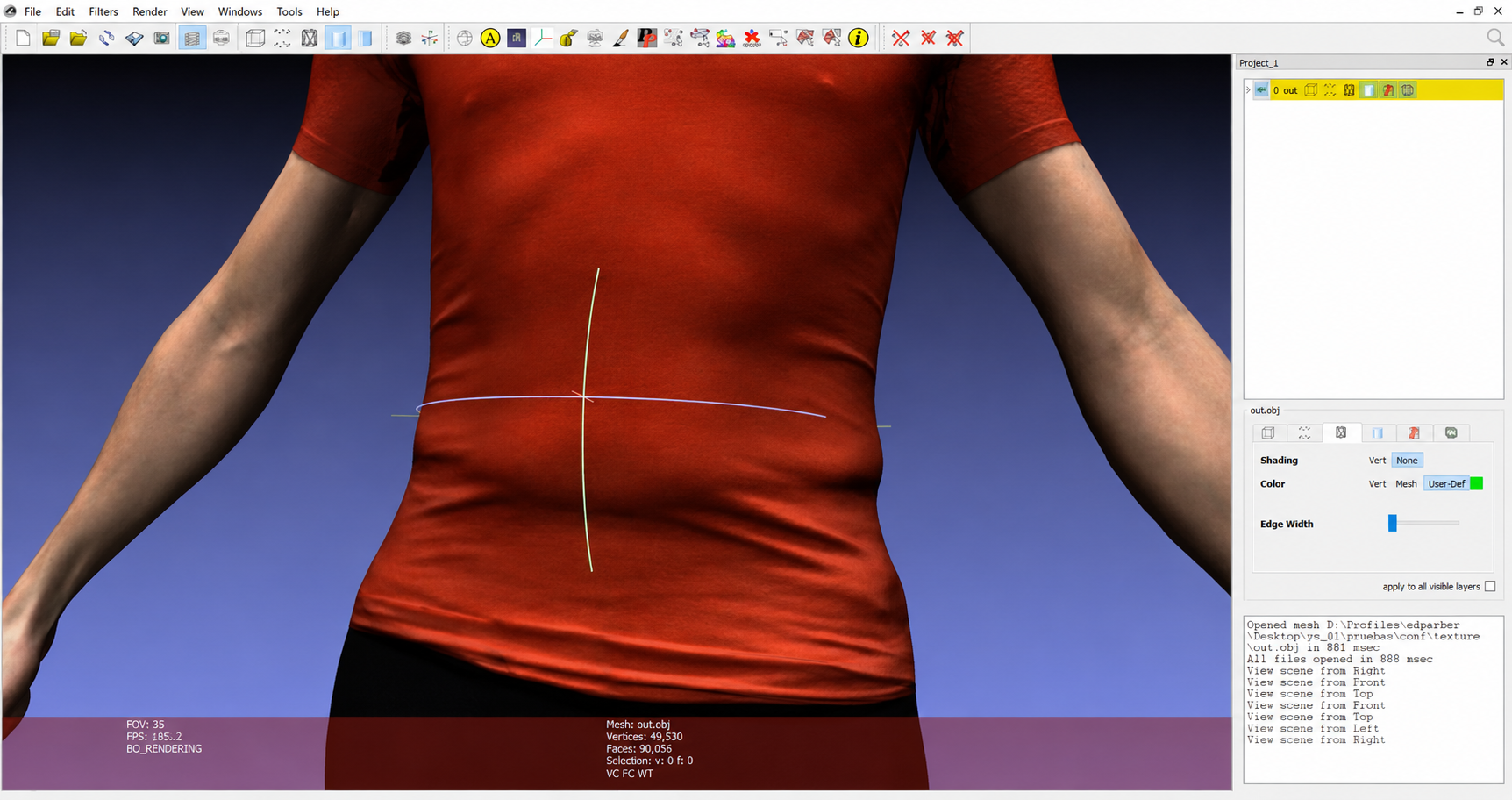Open the search magnifier icon
The width and height of the screenshot is (1512, 800).
(x=1495, y=37)
